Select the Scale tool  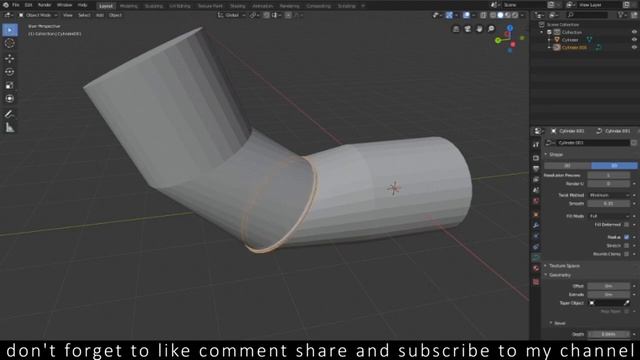[10, 85]
